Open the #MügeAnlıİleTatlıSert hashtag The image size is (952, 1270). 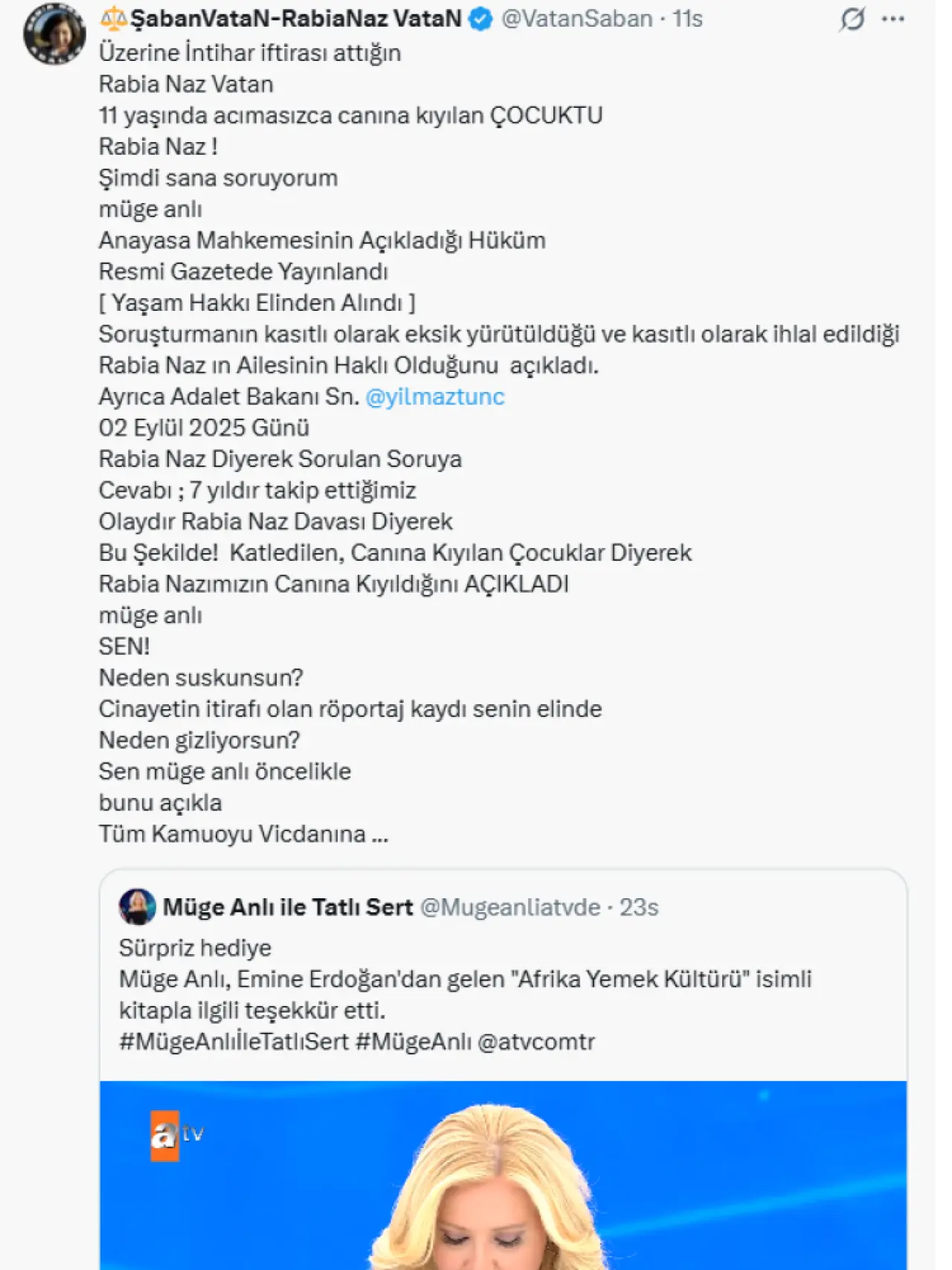(x=234, y=1042)
